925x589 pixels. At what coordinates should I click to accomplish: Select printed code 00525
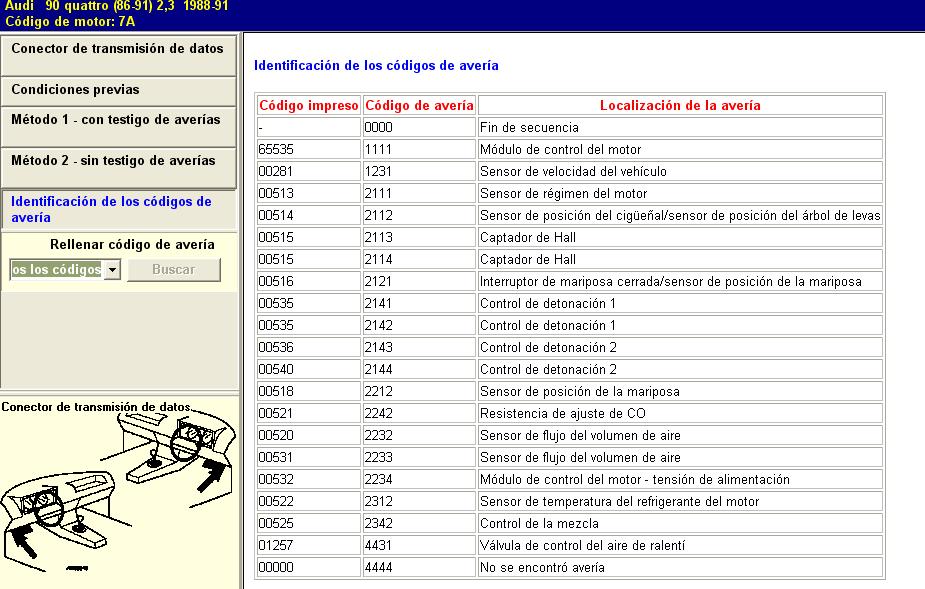pos(309,523)
